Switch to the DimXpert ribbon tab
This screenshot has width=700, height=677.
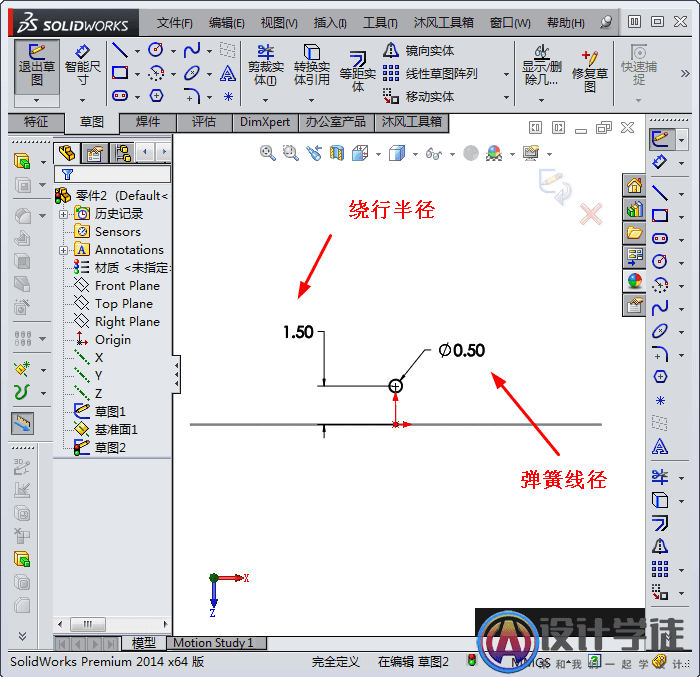pos(265,122)
